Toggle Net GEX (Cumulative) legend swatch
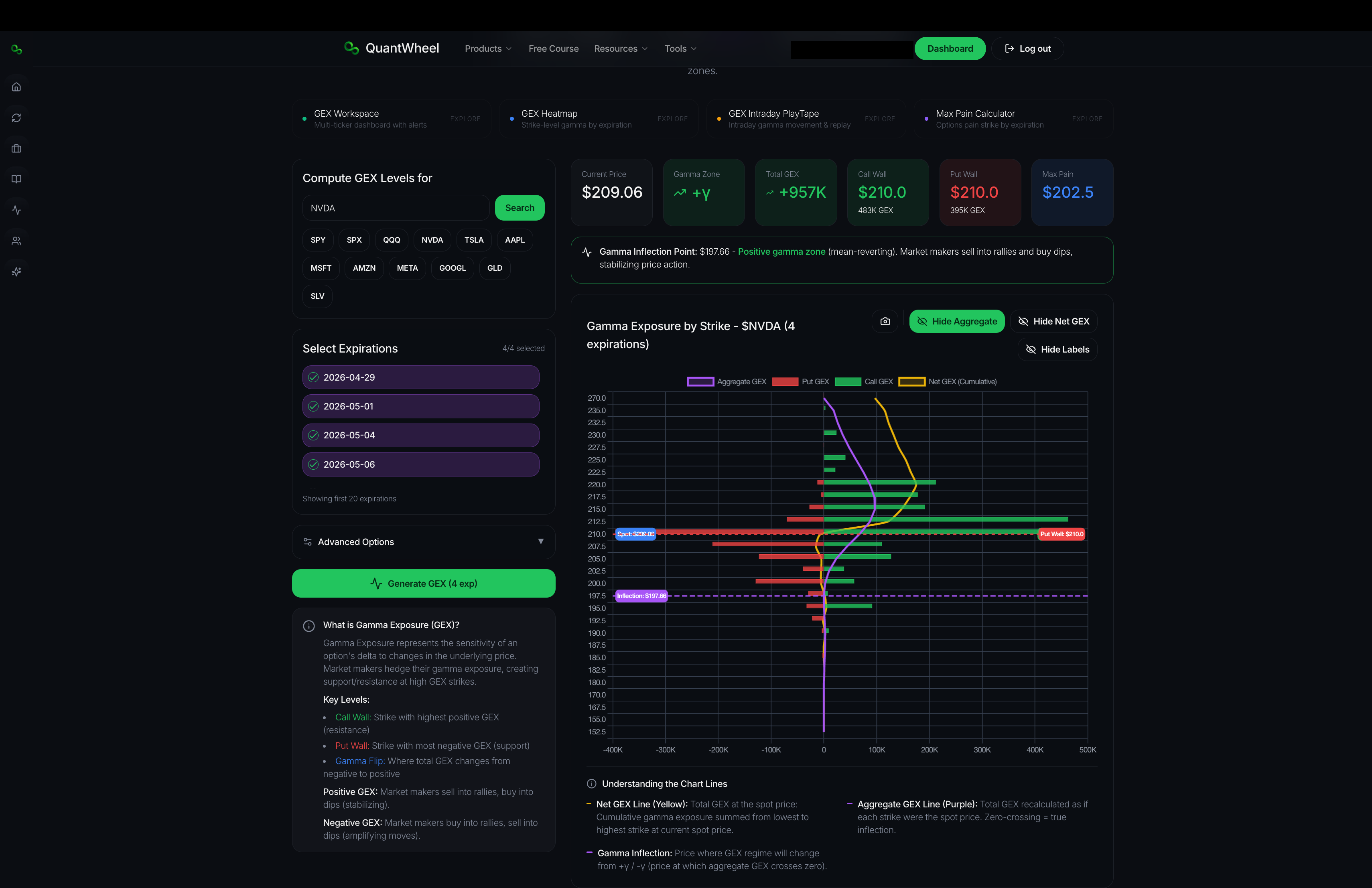The height and width of the screenshot is (888, 1372). (x=912, y=381)
